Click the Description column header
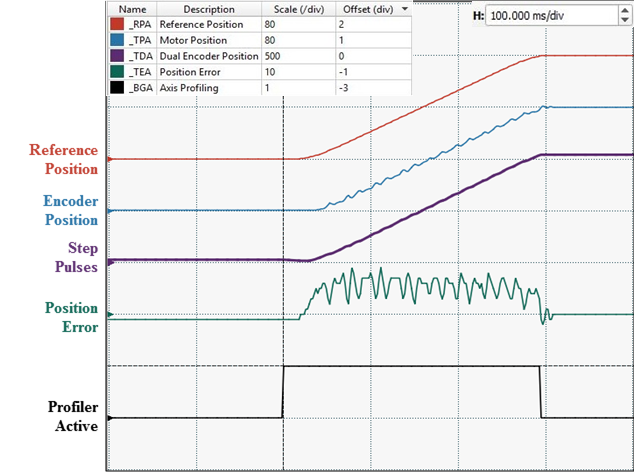 pyautogui.click(x=208, y=8)
